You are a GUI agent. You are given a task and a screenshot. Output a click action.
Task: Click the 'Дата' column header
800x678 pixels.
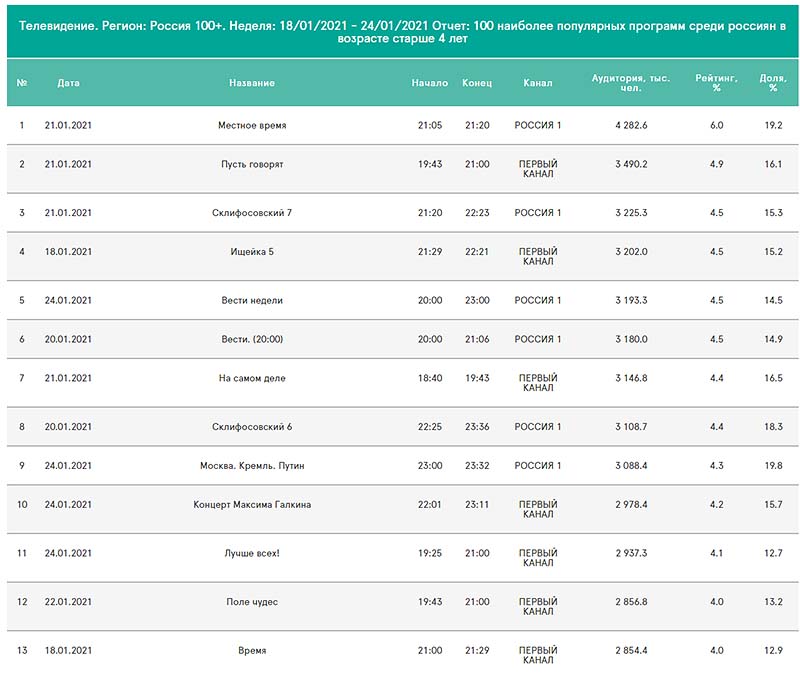68,83
